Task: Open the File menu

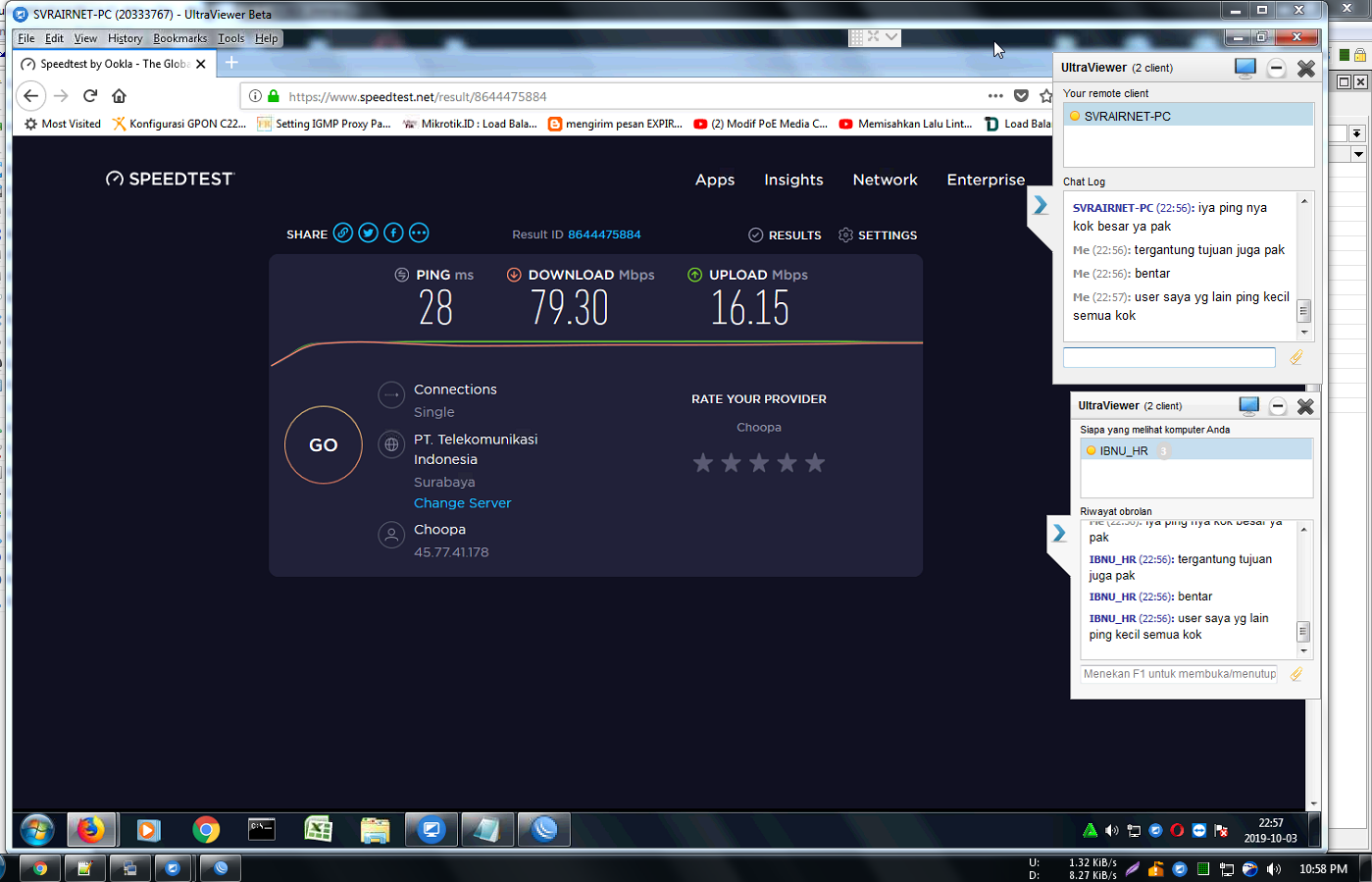Action: pos(26,38)
